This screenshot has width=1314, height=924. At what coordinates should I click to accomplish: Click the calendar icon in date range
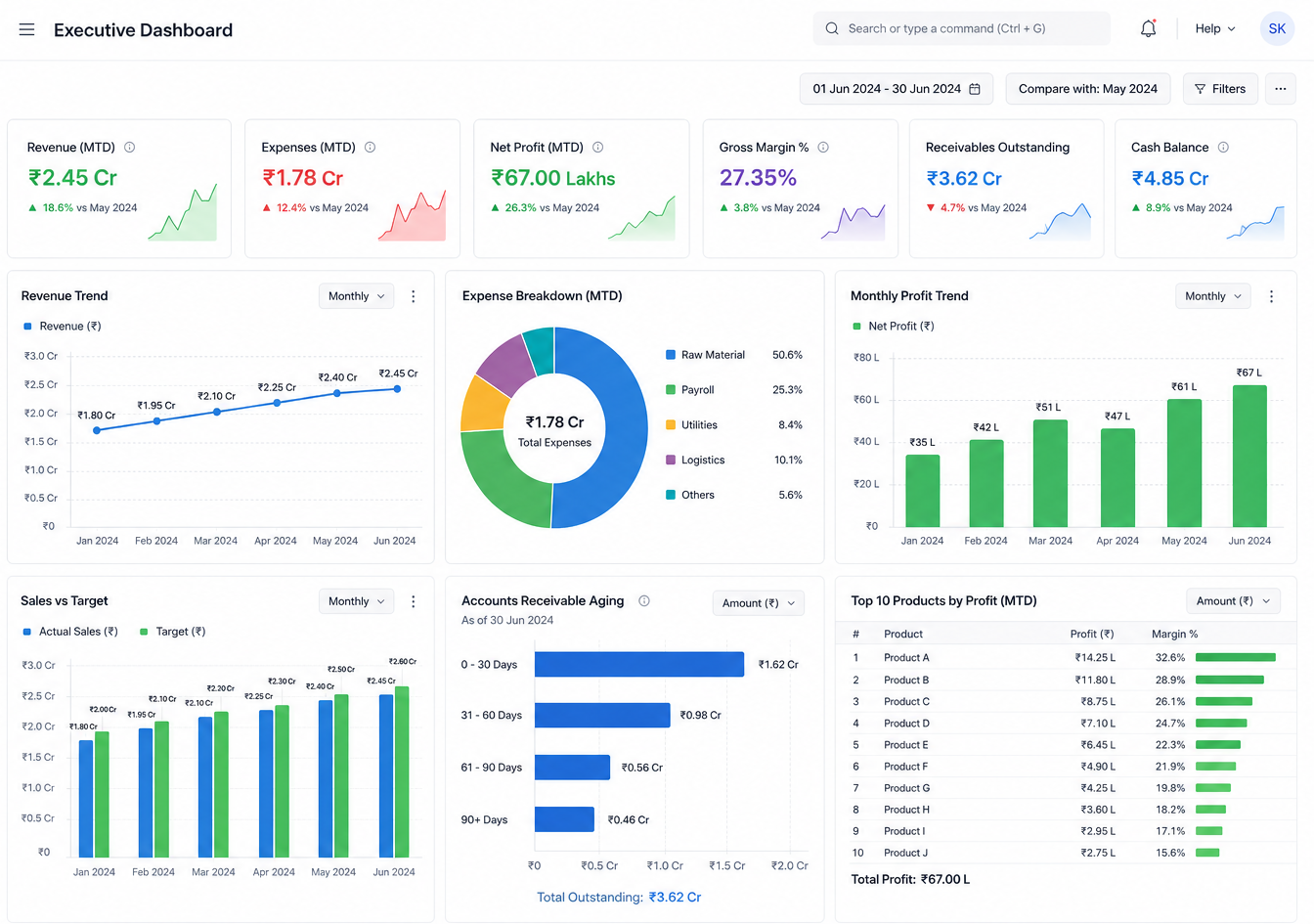click(x=975, y=89)
